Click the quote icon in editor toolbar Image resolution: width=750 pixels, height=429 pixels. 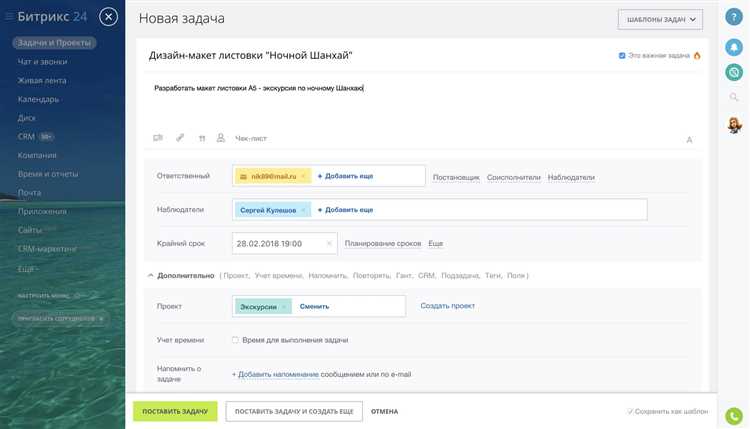(202, 138)
